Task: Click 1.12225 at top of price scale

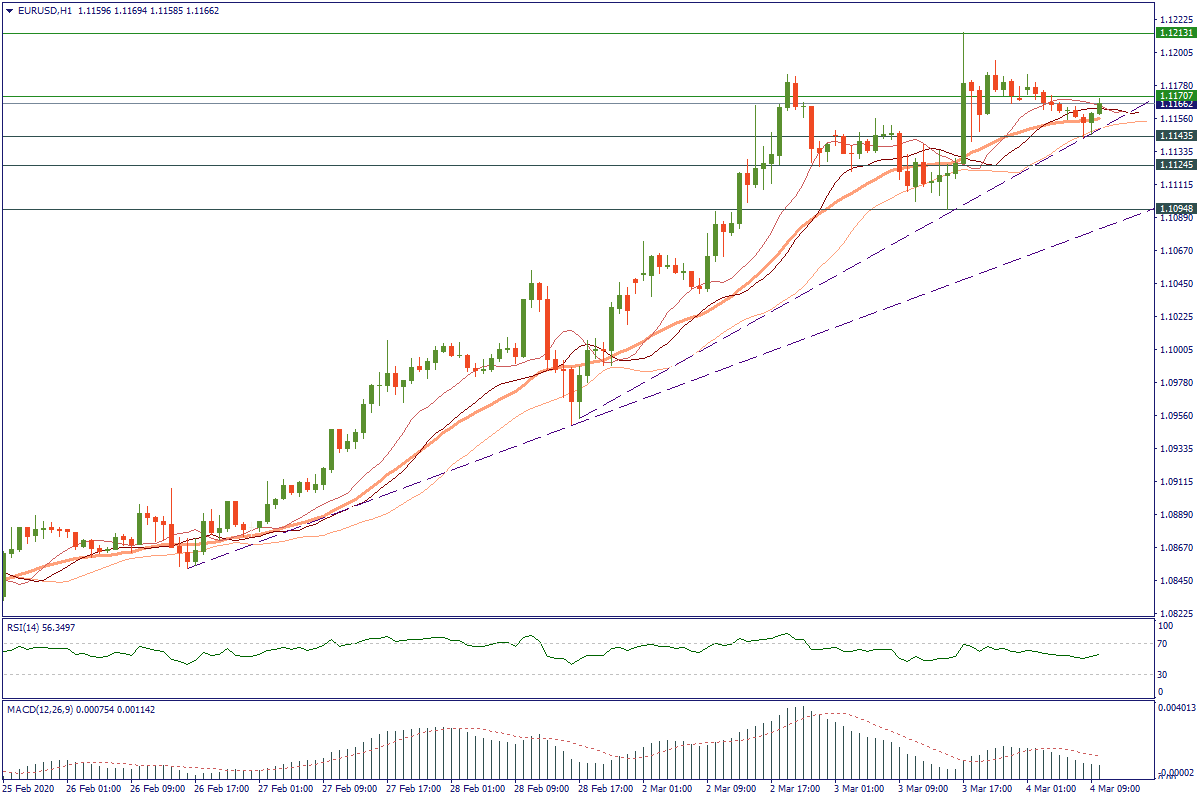Action: click(1175, 20)
